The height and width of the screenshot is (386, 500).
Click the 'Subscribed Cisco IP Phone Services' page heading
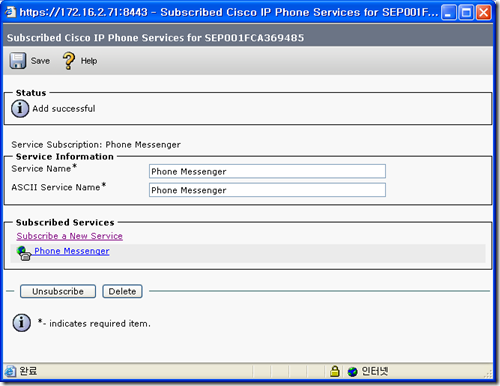[155, 38]
